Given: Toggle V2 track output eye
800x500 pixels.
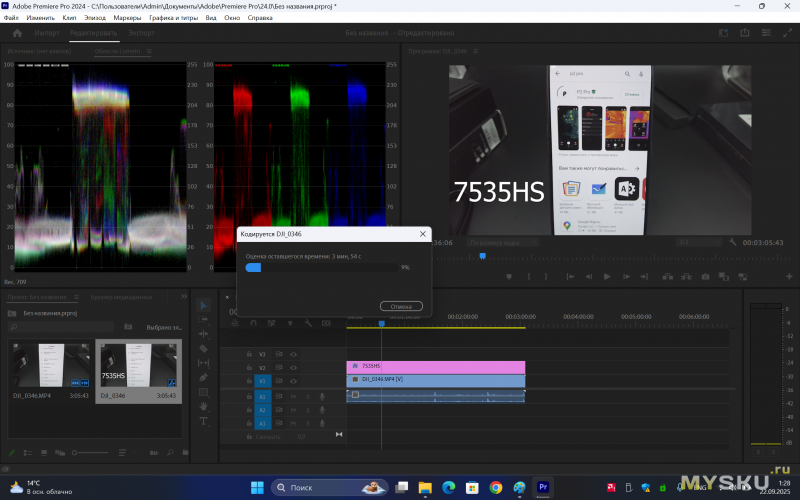Looking at the screenshot, I should pyautogui.click(x=293, y=367).
